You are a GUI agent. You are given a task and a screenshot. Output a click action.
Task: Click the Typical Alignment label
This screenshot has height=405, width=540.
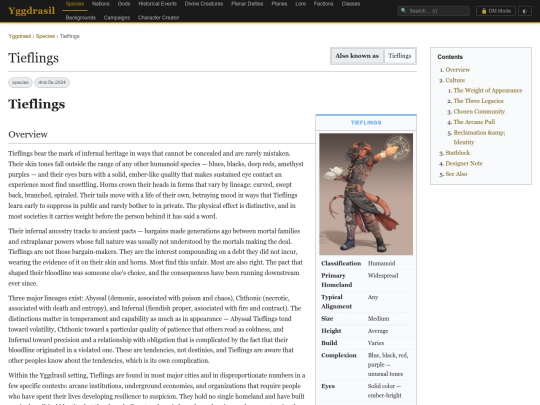tap(336, 302)
